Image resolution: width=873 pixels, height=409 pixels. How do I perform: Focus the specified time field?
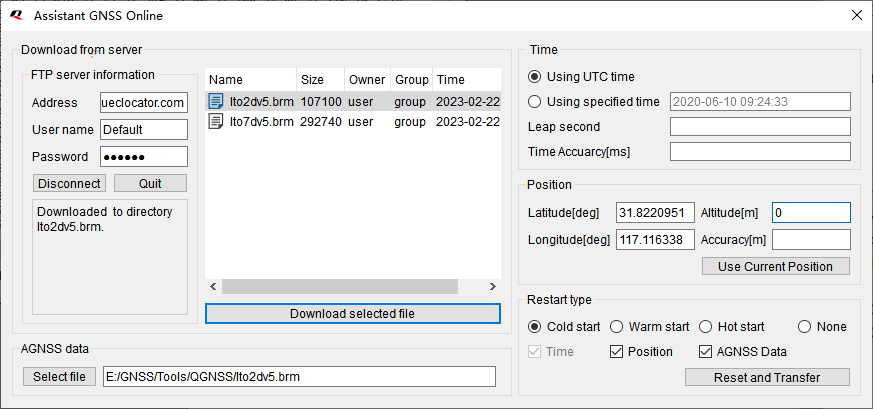point(760,102)
